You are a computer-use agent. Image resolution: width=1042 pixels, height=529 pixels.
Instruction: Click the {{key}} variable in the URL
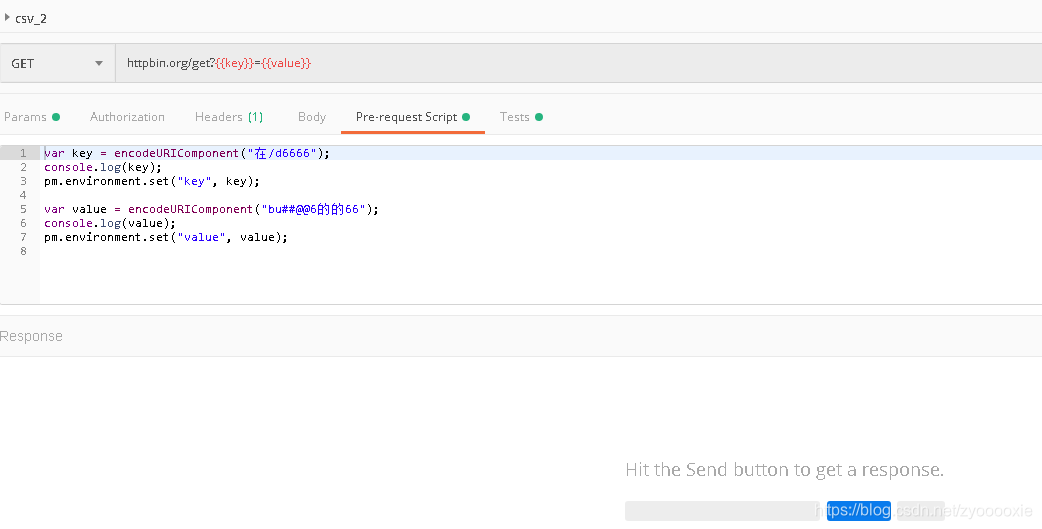(235, 63)
